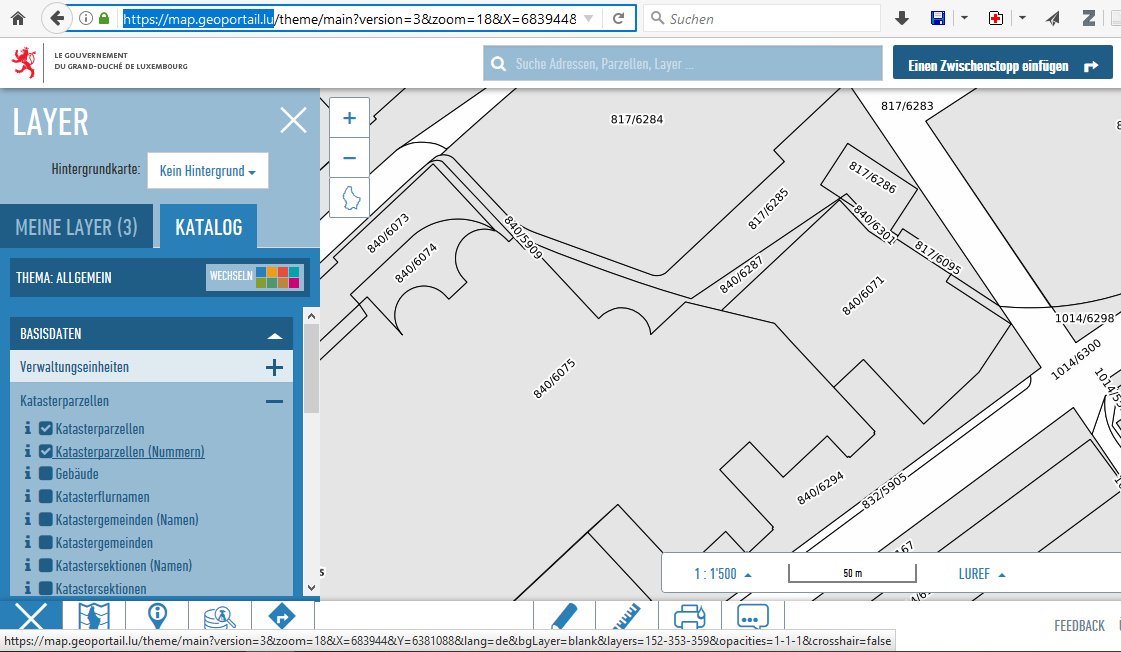This screenshot has height=652, width=1121.
Task: Expand the Verwaltungseinheiten group
Action: click(x=274, y=368)
